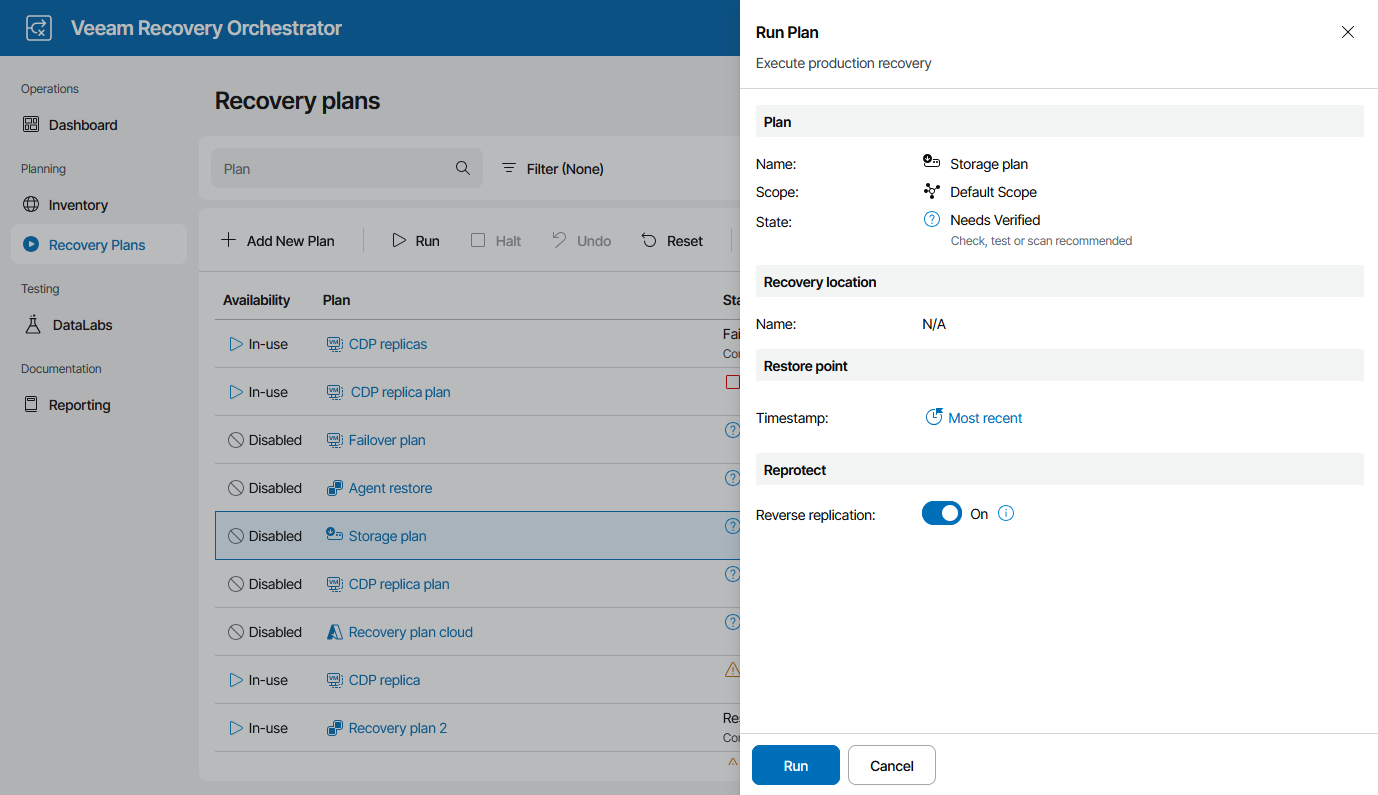Viewport: 1378px width, 795px height.
Task: Click Add New Plan in the toolbar
Action: point(279,240)
